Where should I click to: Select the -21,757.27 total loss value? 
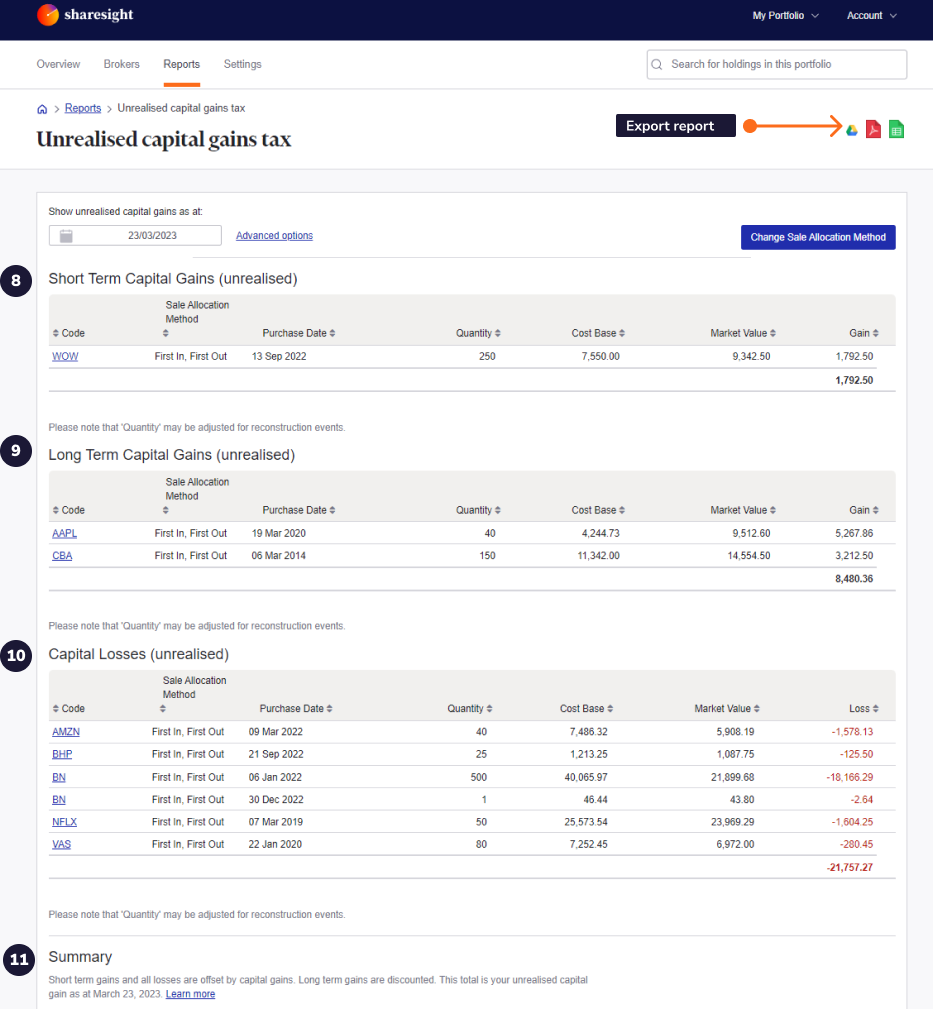pyautogui.click(x=850, y=868)
